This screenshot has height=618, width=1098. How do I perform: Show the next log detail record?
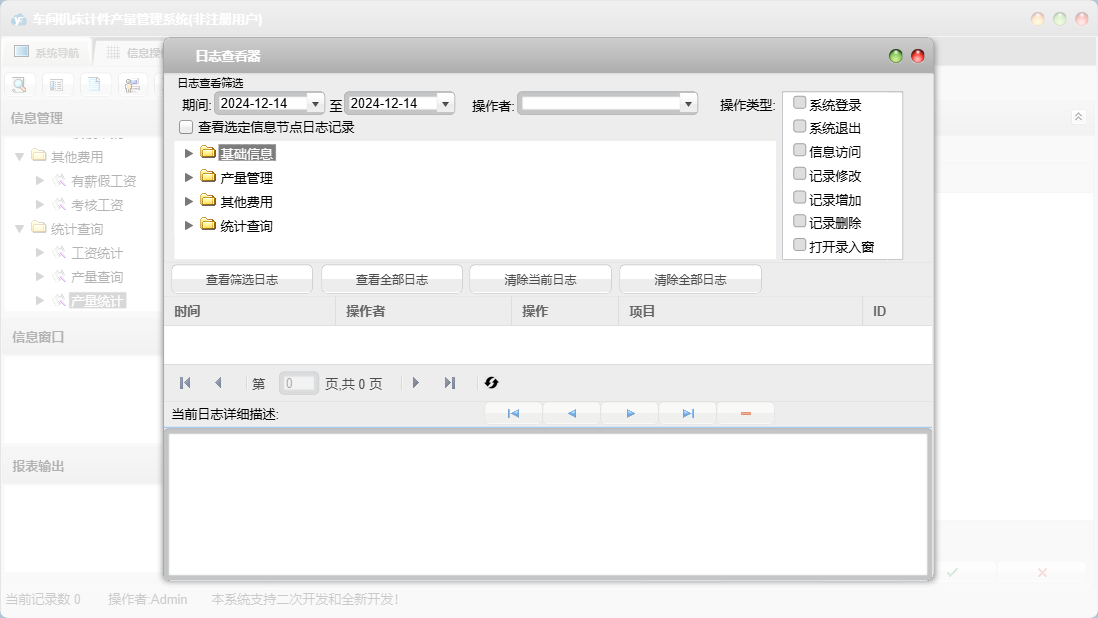click(x=630, y=414)
